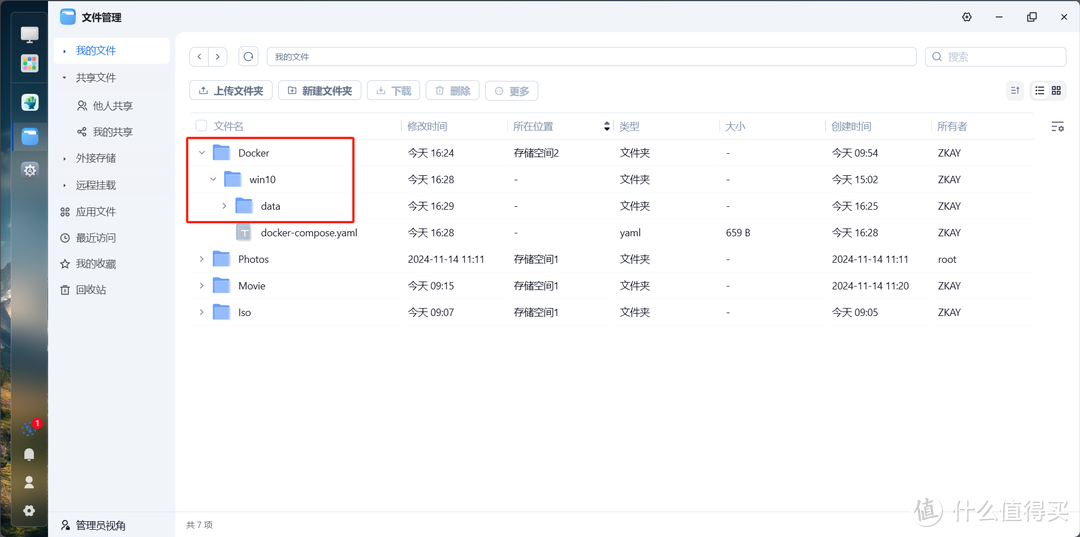The height and width of the screenshot is (537, 1080).
Task: Go back with the left arrow button
Action: click(199, 56)
